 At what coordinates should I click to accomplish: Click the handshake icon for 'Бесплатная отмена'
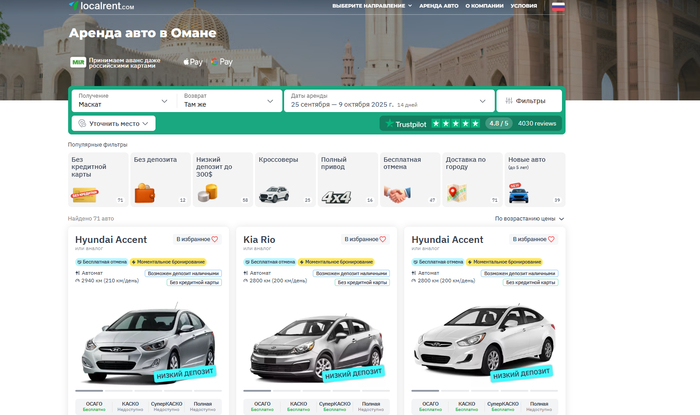398,195
